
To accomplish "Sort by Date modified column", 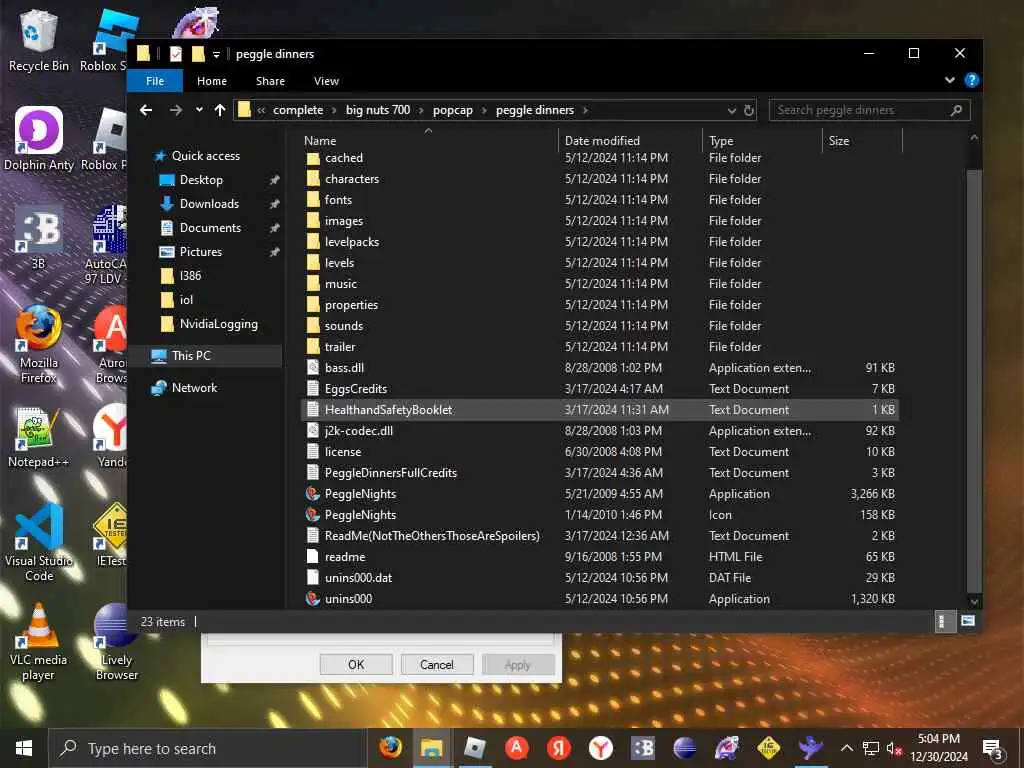I will pyautogui.click(x=602, y=140).
